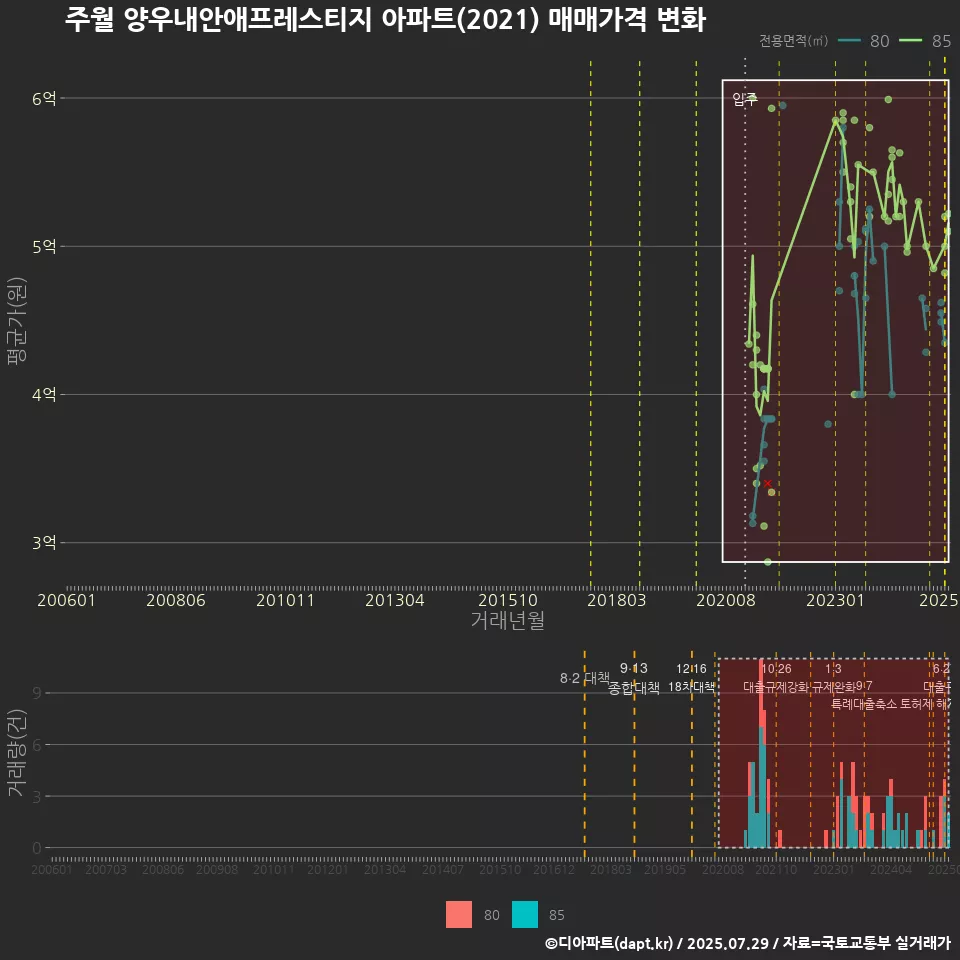Click the 18차대책 policy label
This screenshot has height=960, width=960.
pyautogui.click(x=691, y=686)
